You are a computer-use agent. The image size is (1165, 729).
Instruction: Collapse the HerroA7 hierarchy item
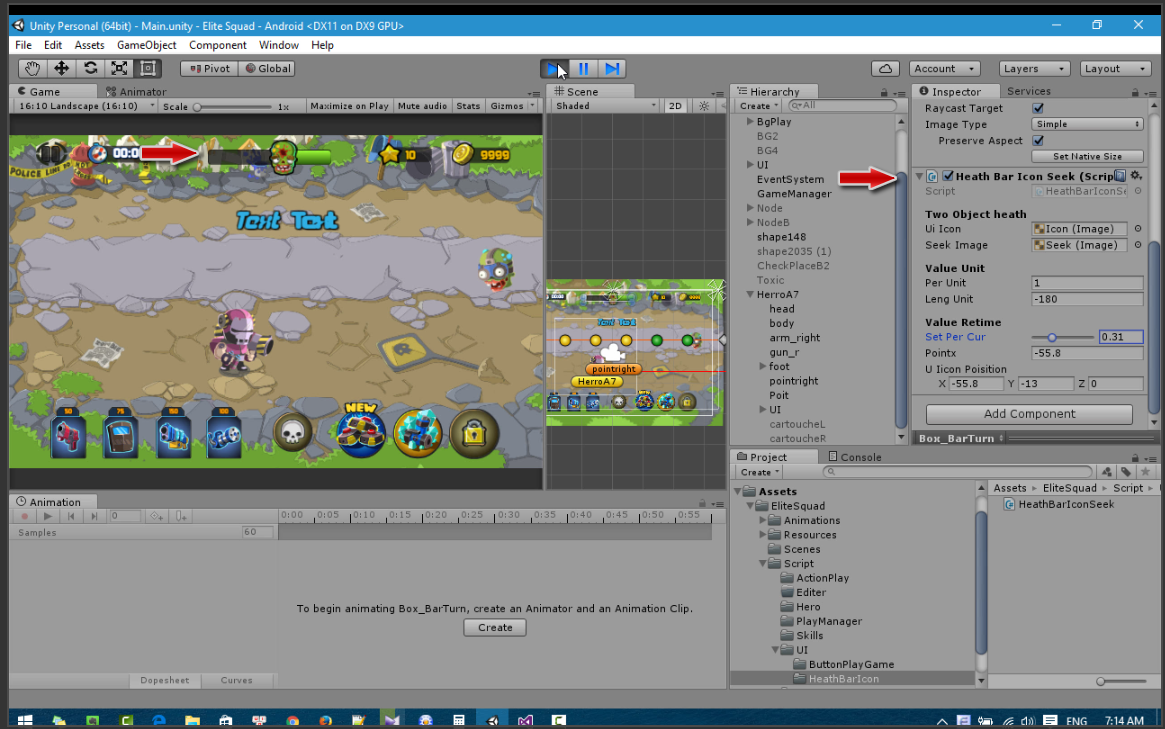point(750,294)
